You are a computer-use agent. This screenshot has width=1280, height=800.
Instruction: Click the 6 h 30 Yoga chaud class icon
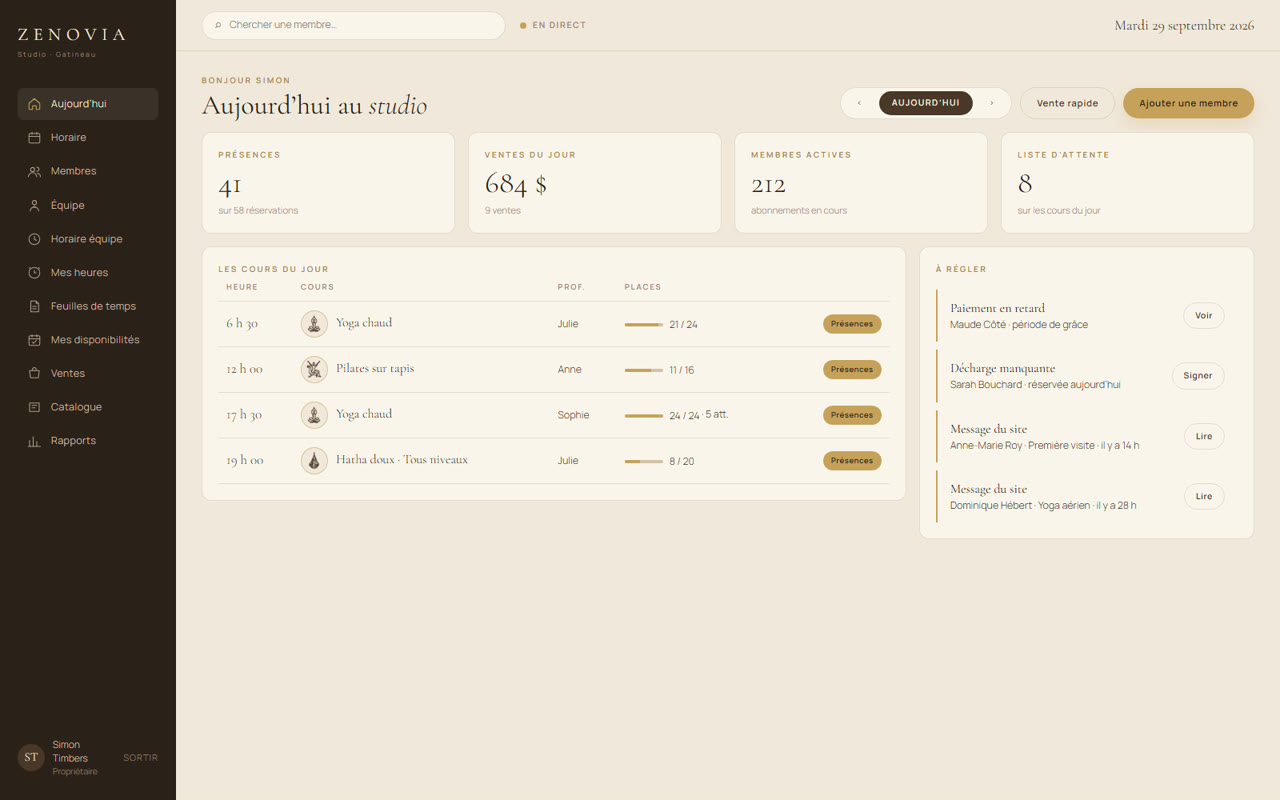point(314,324)
